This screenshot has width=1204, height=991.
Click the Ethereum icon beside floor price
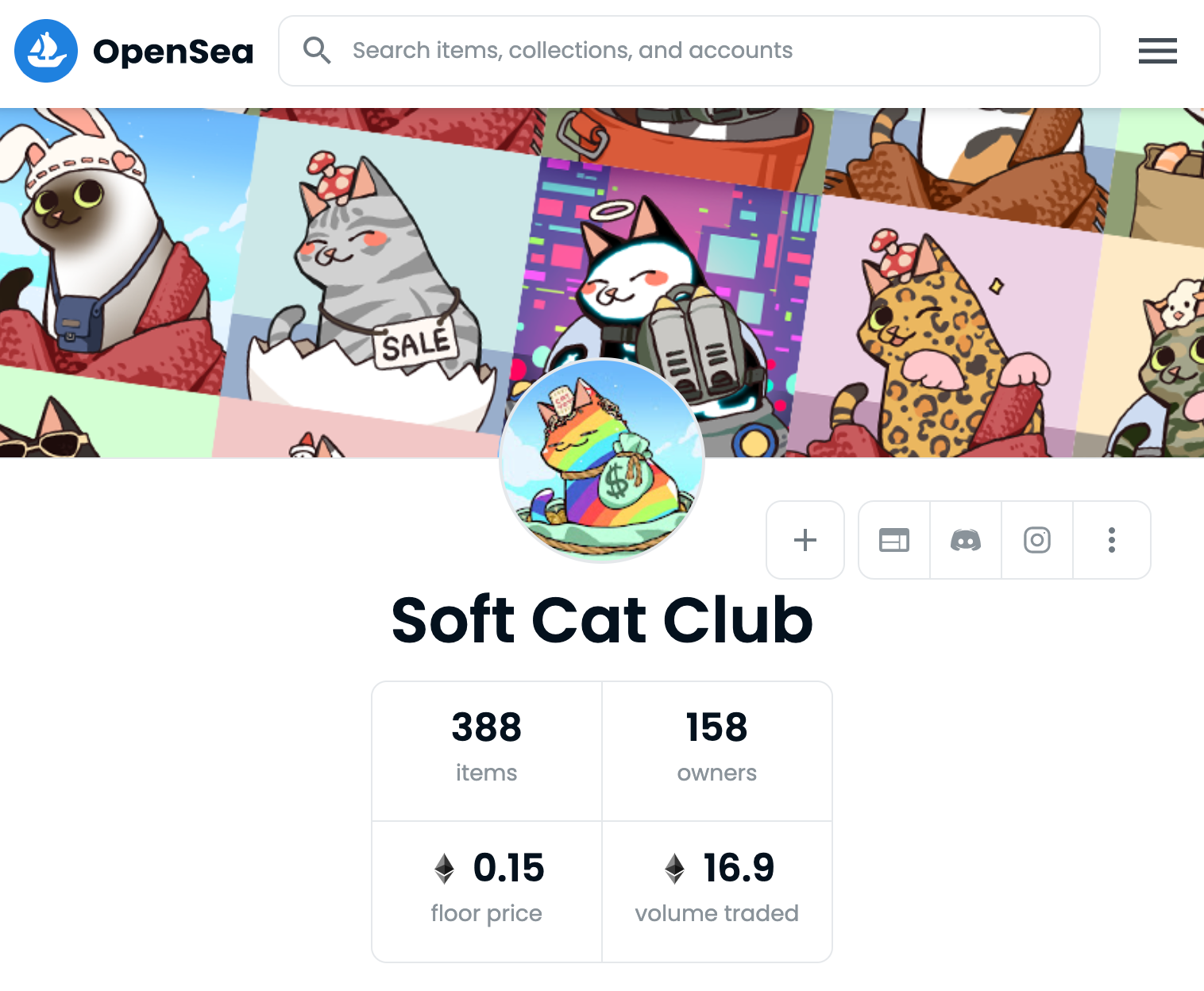[445, 868]
